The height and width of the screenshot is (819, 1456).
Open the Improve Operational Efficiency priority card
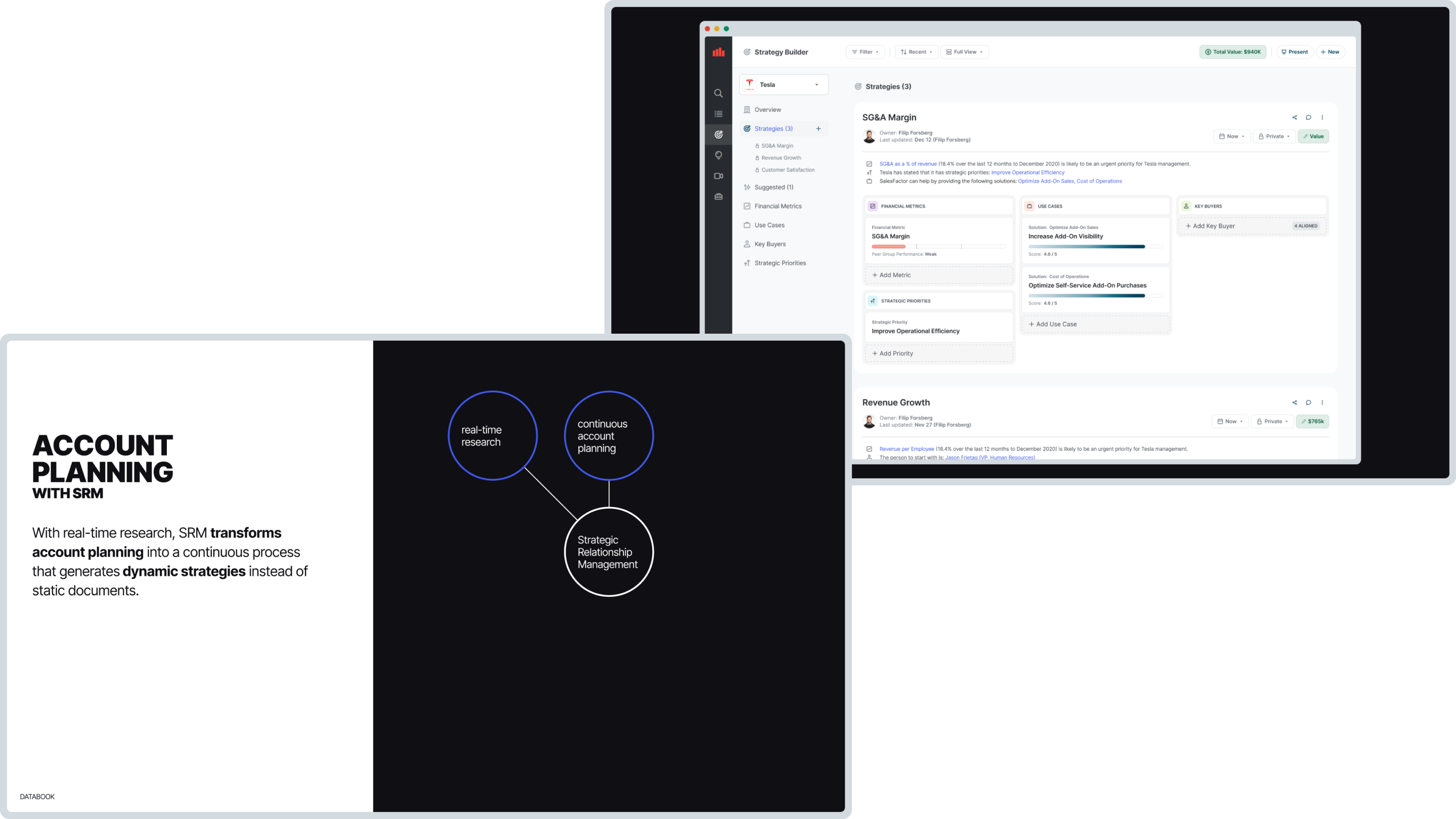(x=939, y=327)
